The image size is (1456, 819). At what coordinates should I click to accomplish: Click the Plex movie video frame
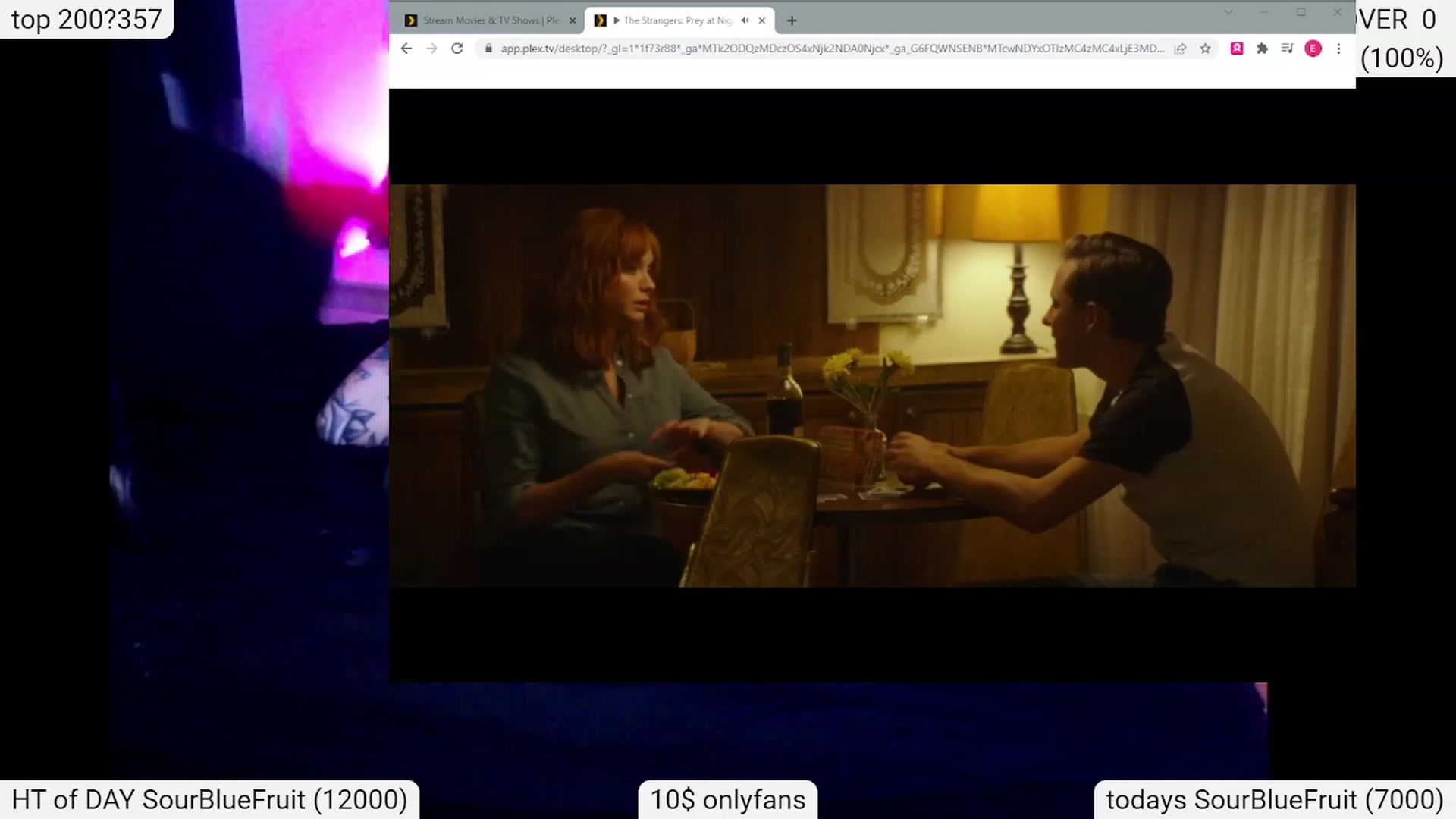point(872,385)
